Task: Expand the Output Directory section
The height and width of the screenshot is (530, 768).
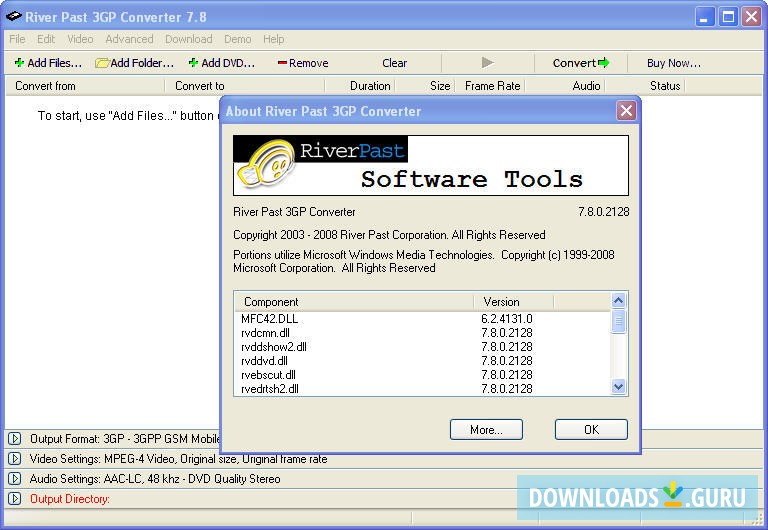Action: pyautogui.click(x=14, y=499)
